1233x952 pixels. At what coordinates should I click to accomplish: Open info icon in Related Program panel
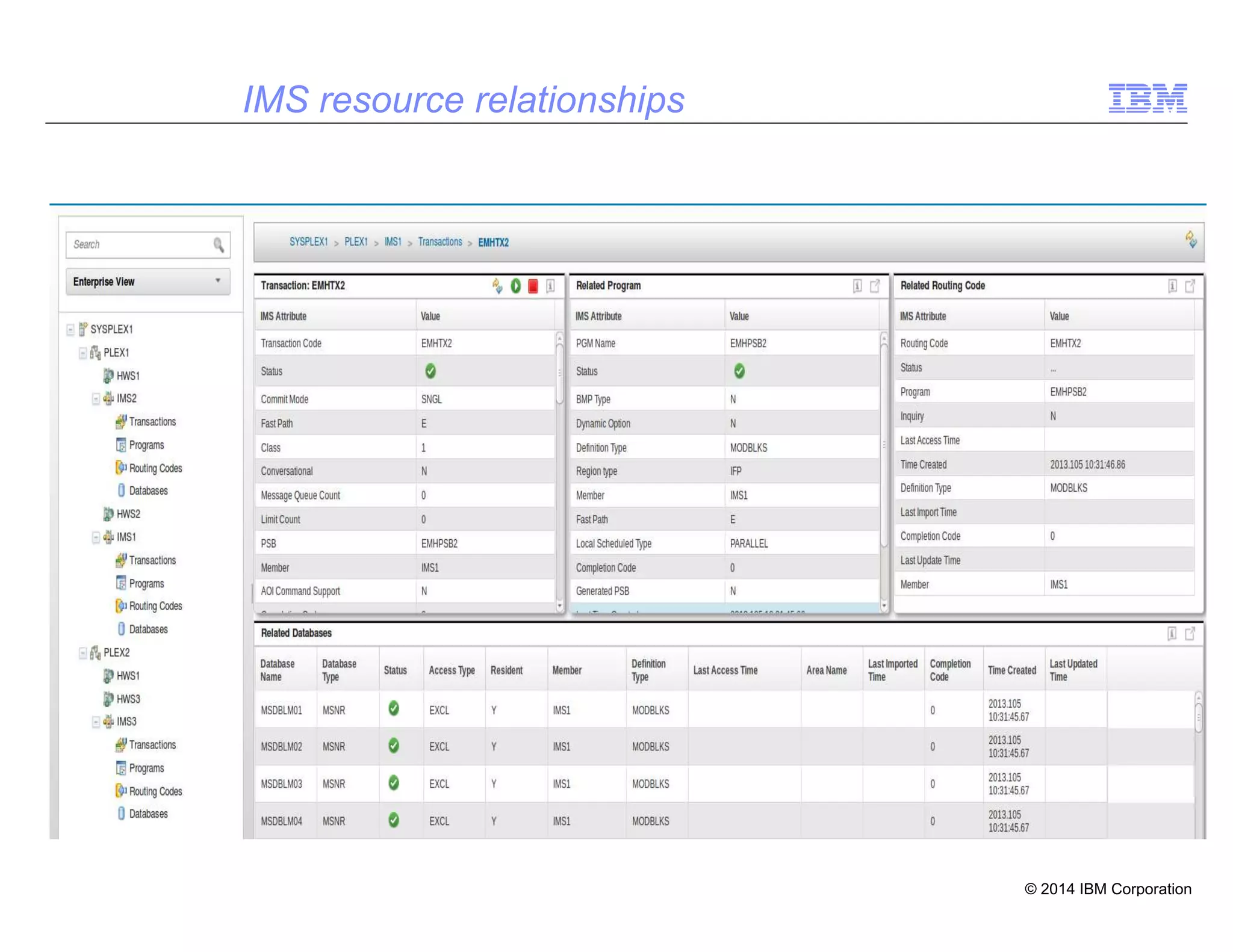click(x=857, y=286)
